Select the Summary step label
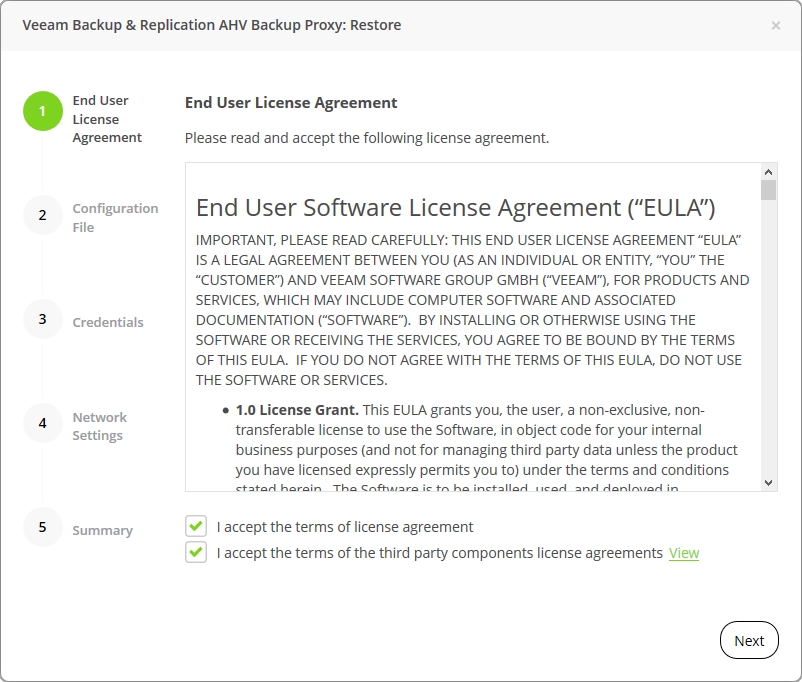This screenshot has width=802, height=682. (x=102, y=530)
